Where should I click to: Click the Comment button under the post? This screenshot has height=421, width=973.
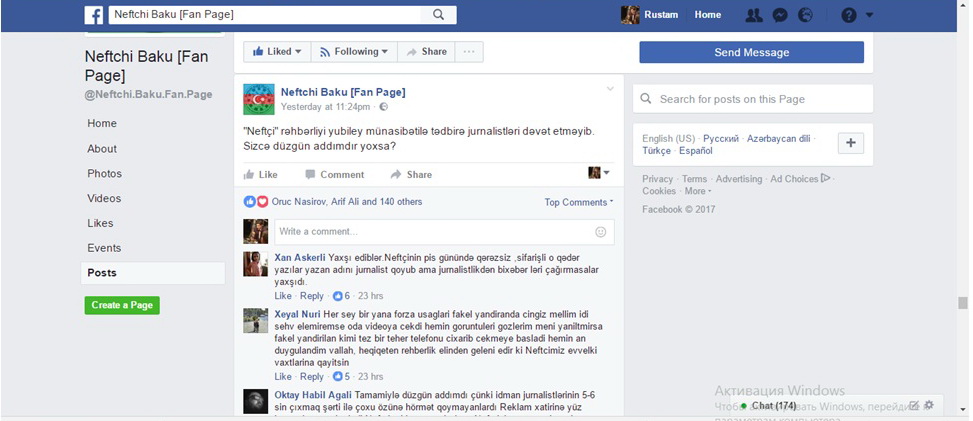[x=334, y=174]
